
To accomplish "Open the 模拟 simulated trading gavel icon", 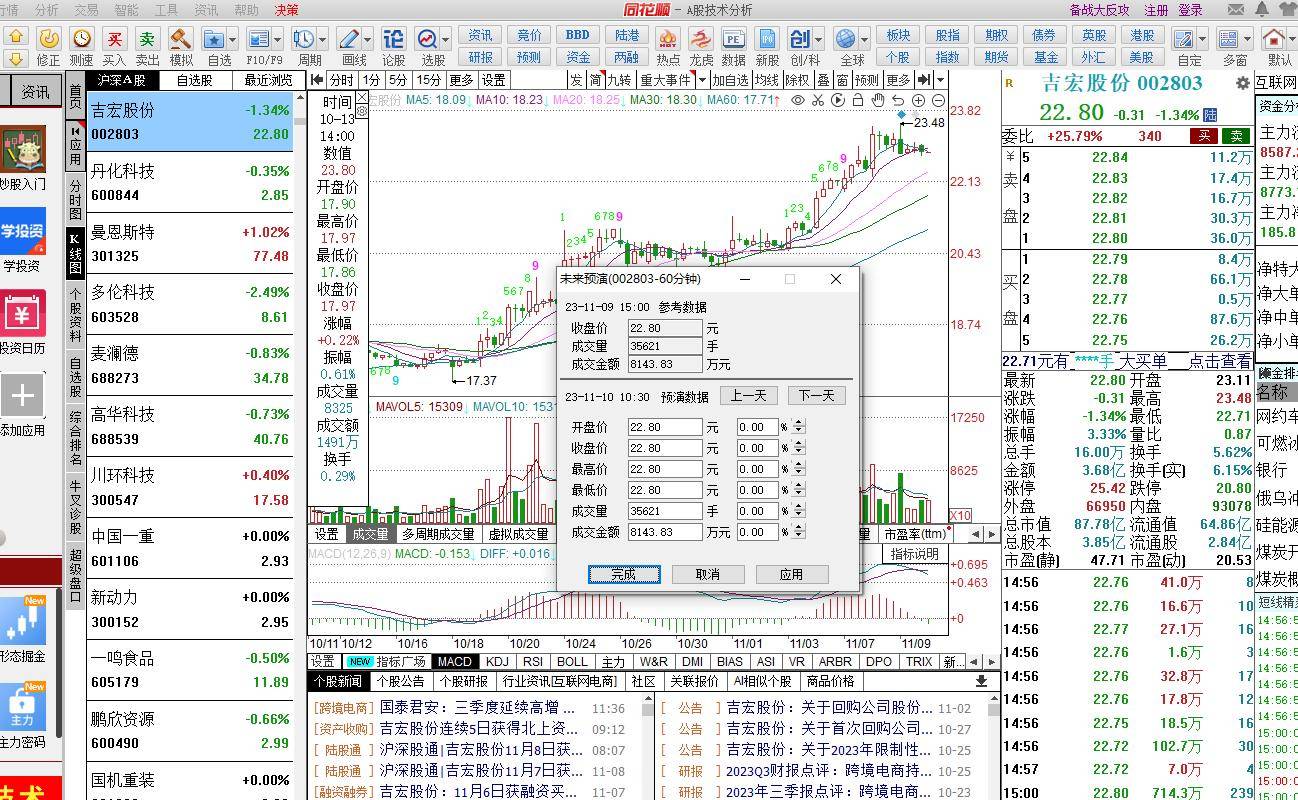I will tap(181, 38).
